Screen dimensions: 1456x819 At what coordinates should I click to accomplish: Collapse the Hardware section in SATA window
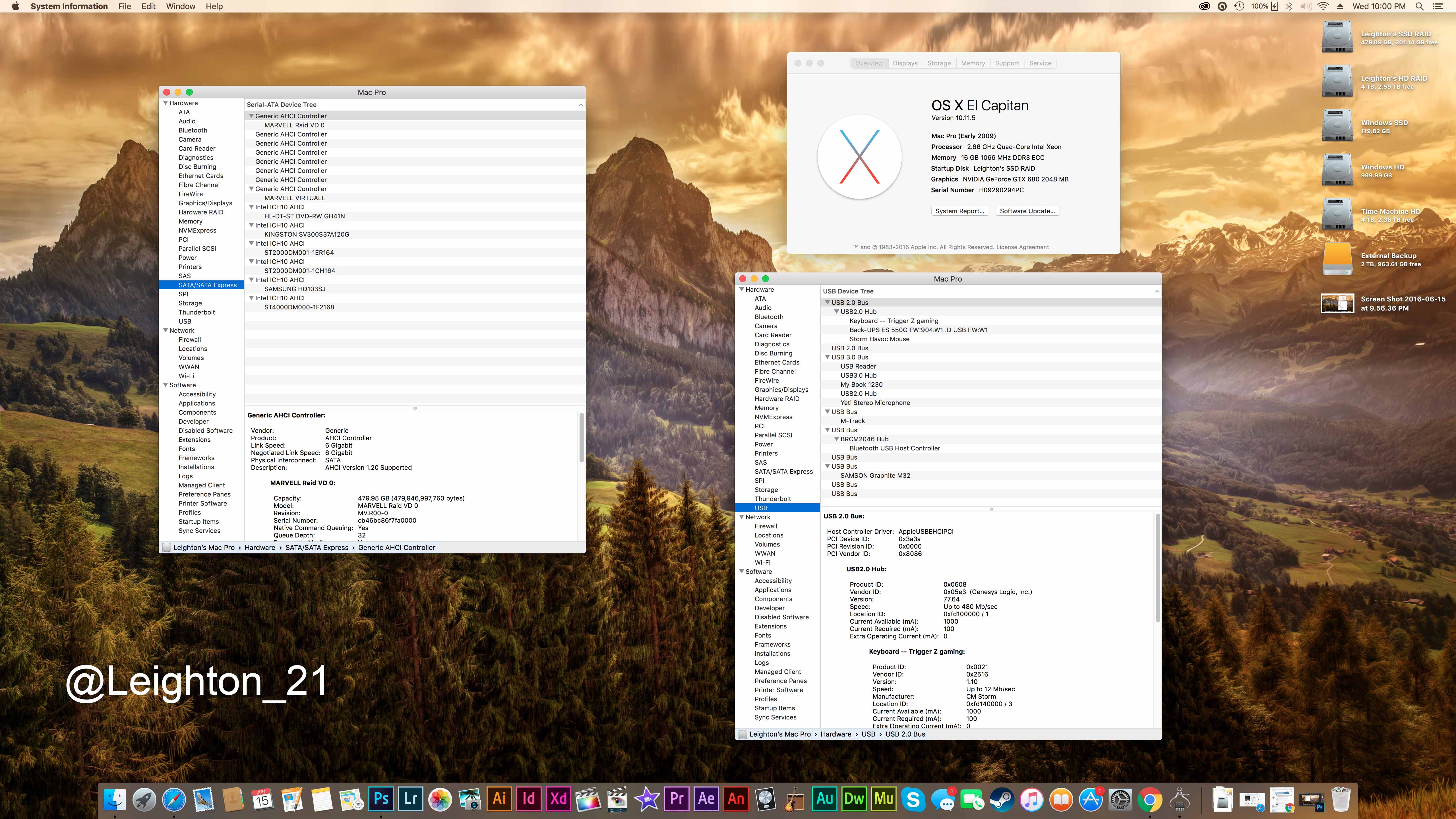(166, 103)
